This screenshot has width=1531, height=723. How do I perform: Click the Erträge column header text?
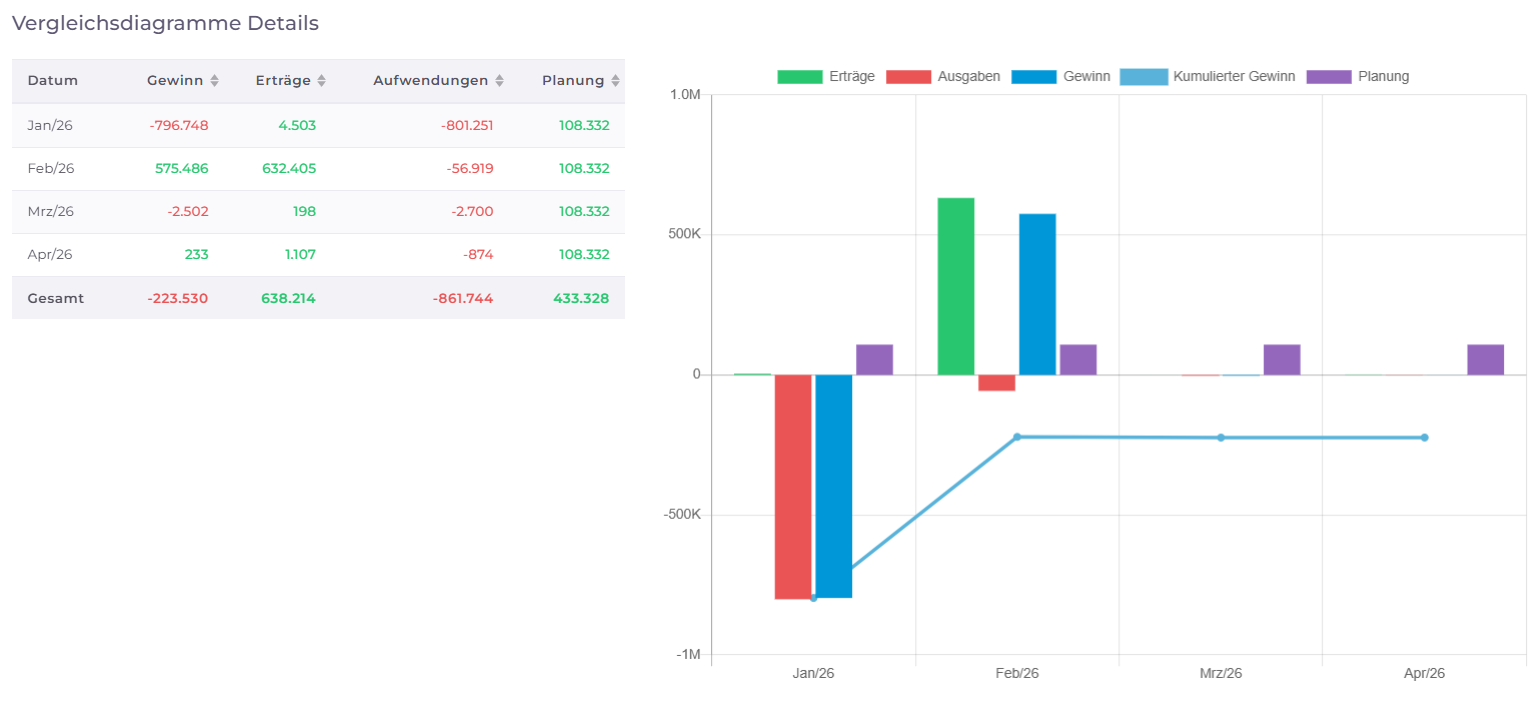[x=283, y=81]
